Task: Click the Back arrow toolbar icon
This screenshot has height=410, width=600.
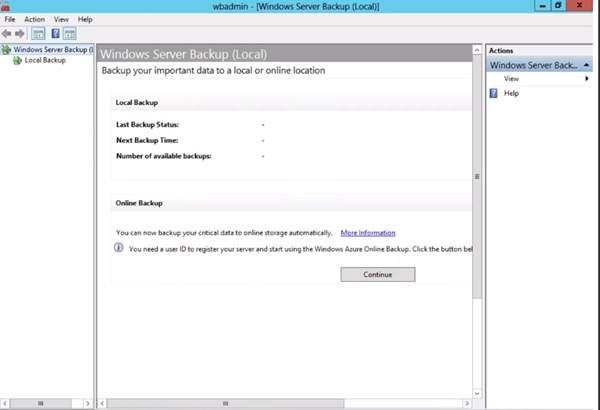Action: (x=7, y=34)
